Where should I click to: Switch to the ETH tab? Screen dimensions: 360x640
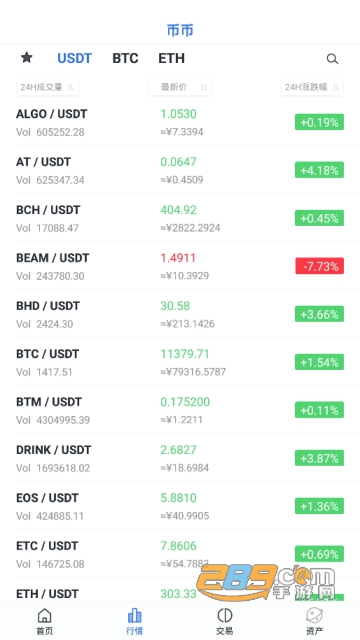[x=171, y=58]
